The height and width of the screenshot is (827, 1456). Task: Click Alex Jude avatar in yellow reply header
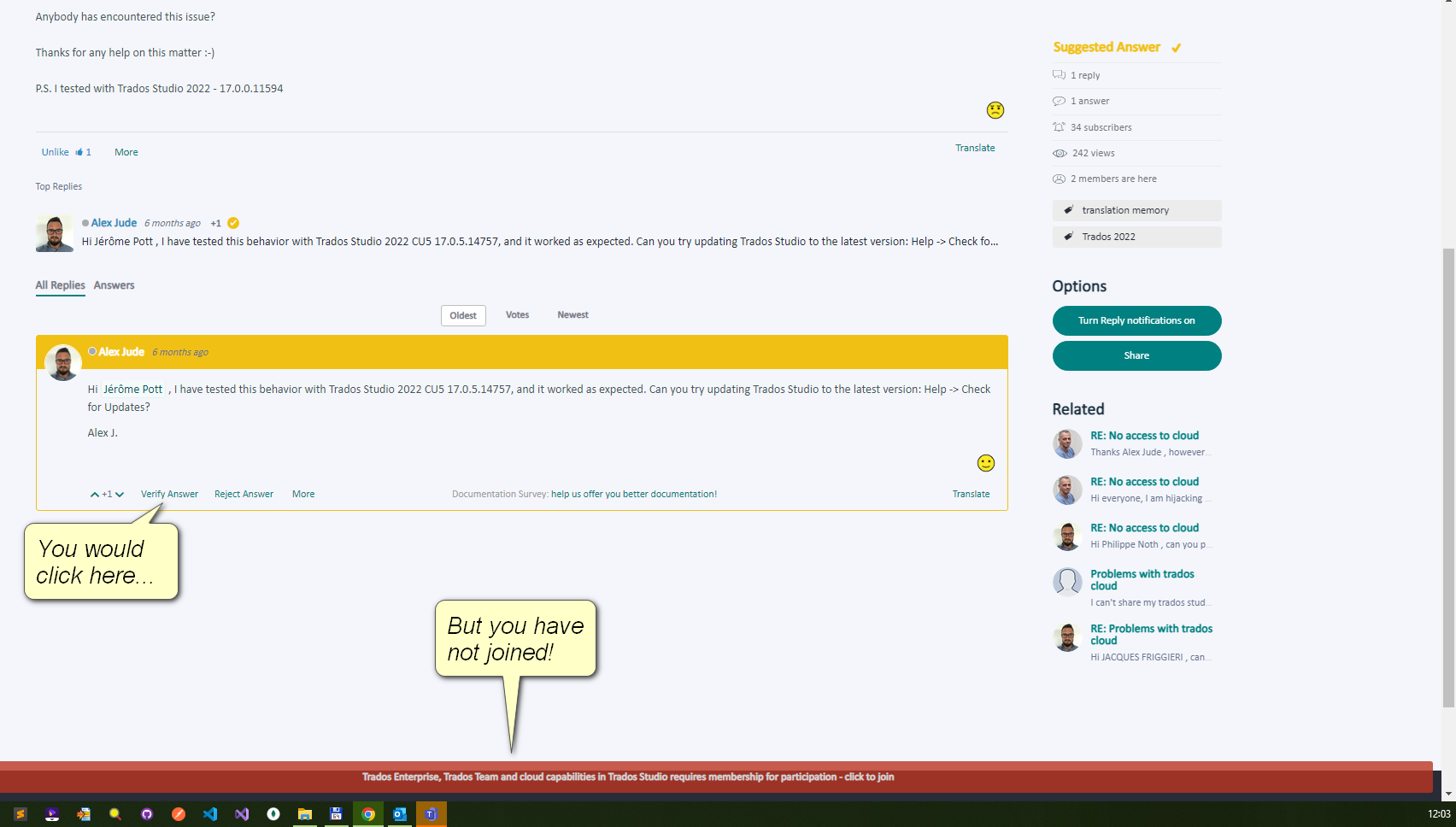[x=62, y=362]
